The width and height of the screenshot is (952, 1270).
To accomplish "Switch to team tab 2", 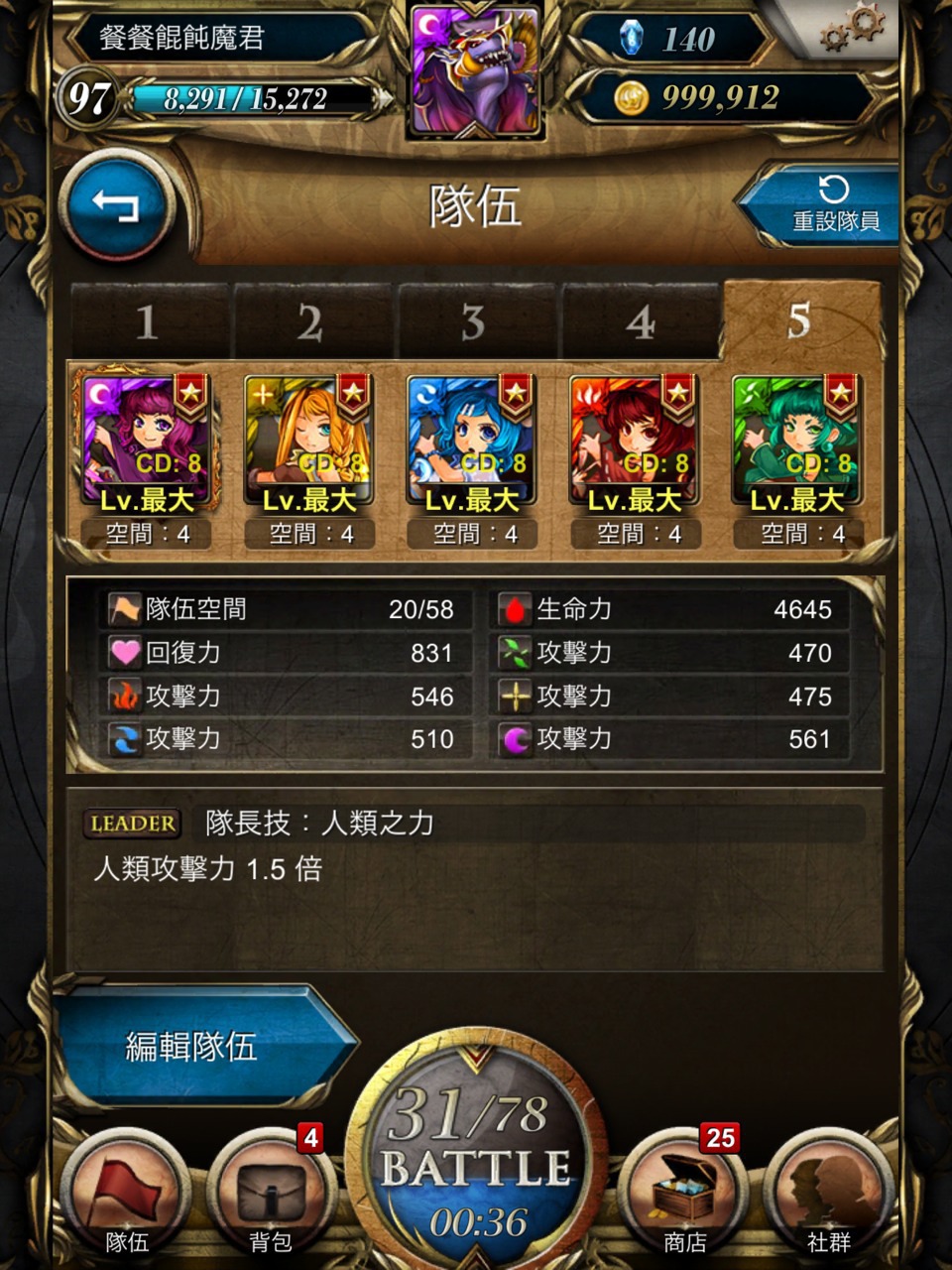I will pos(310,321).
